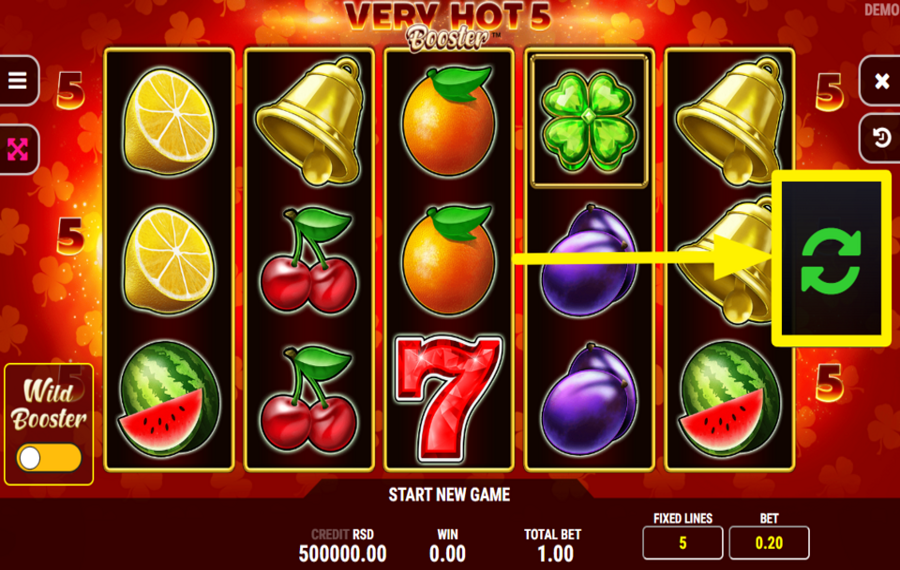Click the Win amount display
Screen dimensions: 900x570
(447, 554)
